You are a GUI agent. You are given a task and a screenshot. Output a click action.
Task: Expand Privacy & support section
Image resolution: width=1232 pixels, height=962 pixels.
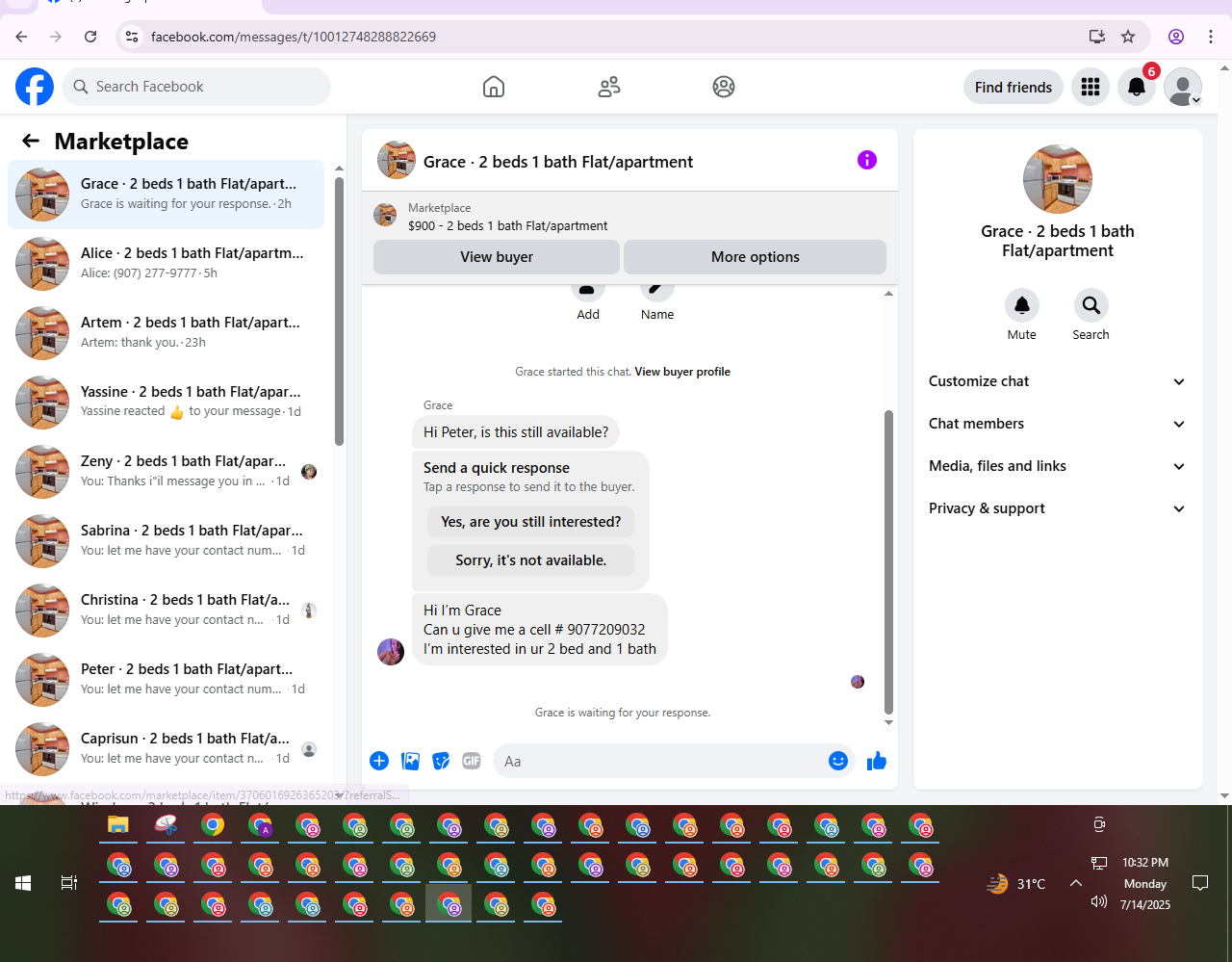tap(1057, 508)
